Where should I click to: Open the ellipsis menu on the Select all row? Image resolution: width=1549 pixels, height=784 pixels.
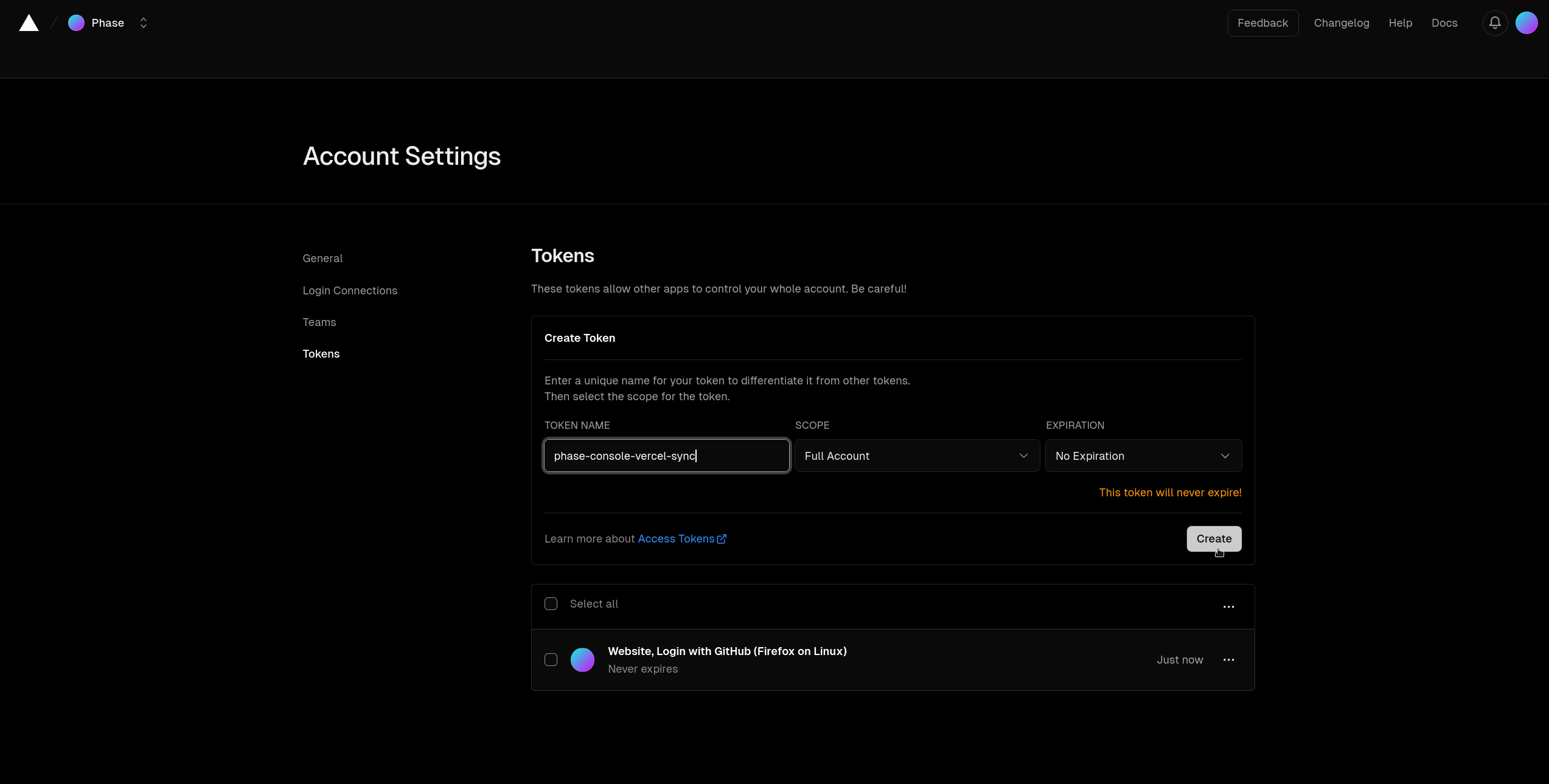click(x=1228, y=606)
